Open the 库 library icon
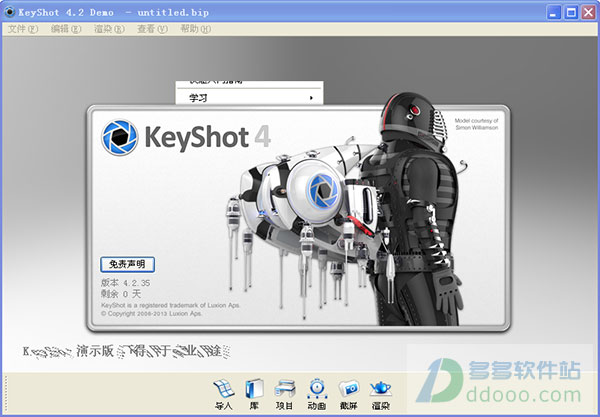The height and width of the screenshot is (417, 600). coord(254,394)
